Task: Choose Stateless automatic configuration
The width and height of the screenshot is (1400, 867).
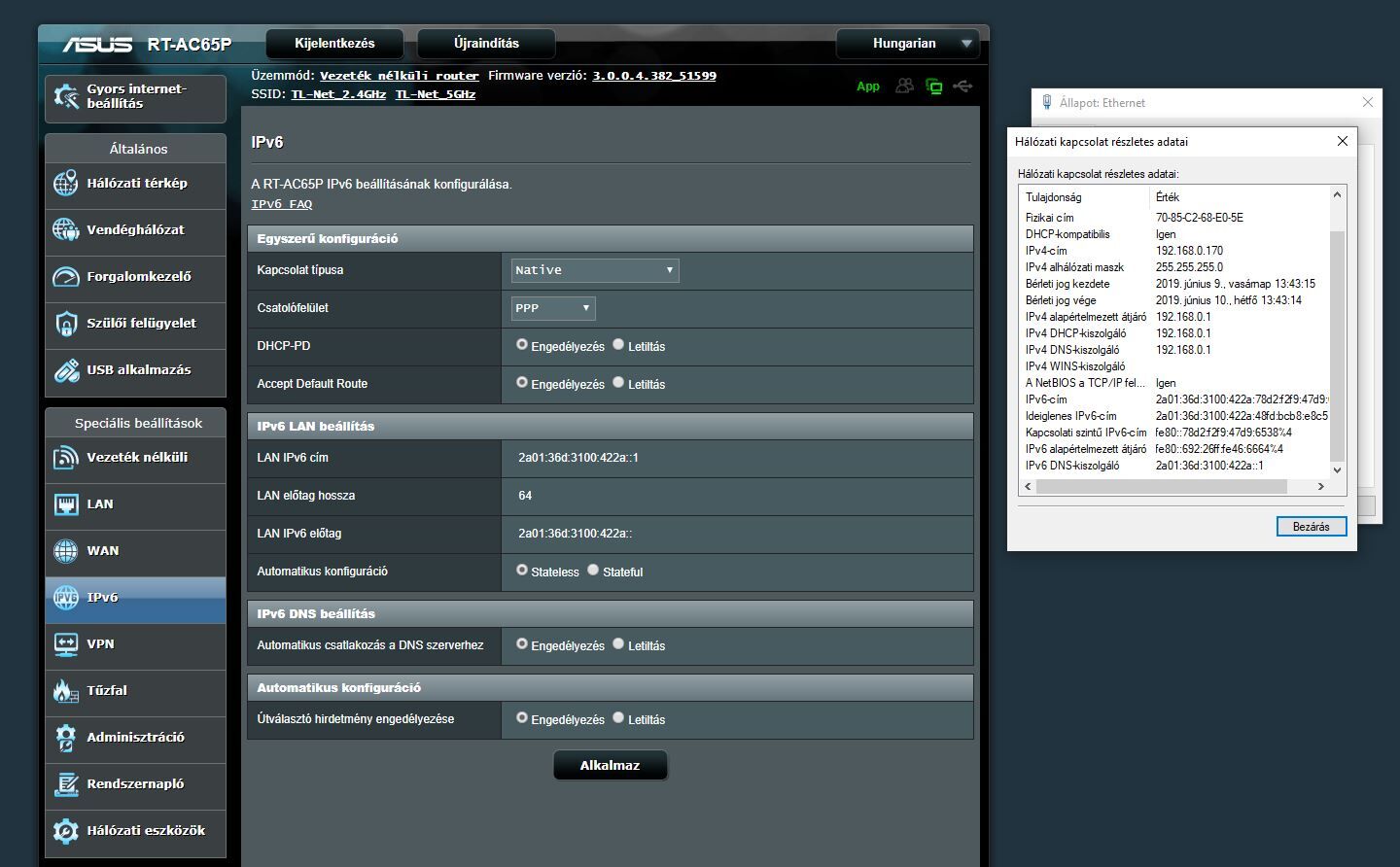Action: 522,571
